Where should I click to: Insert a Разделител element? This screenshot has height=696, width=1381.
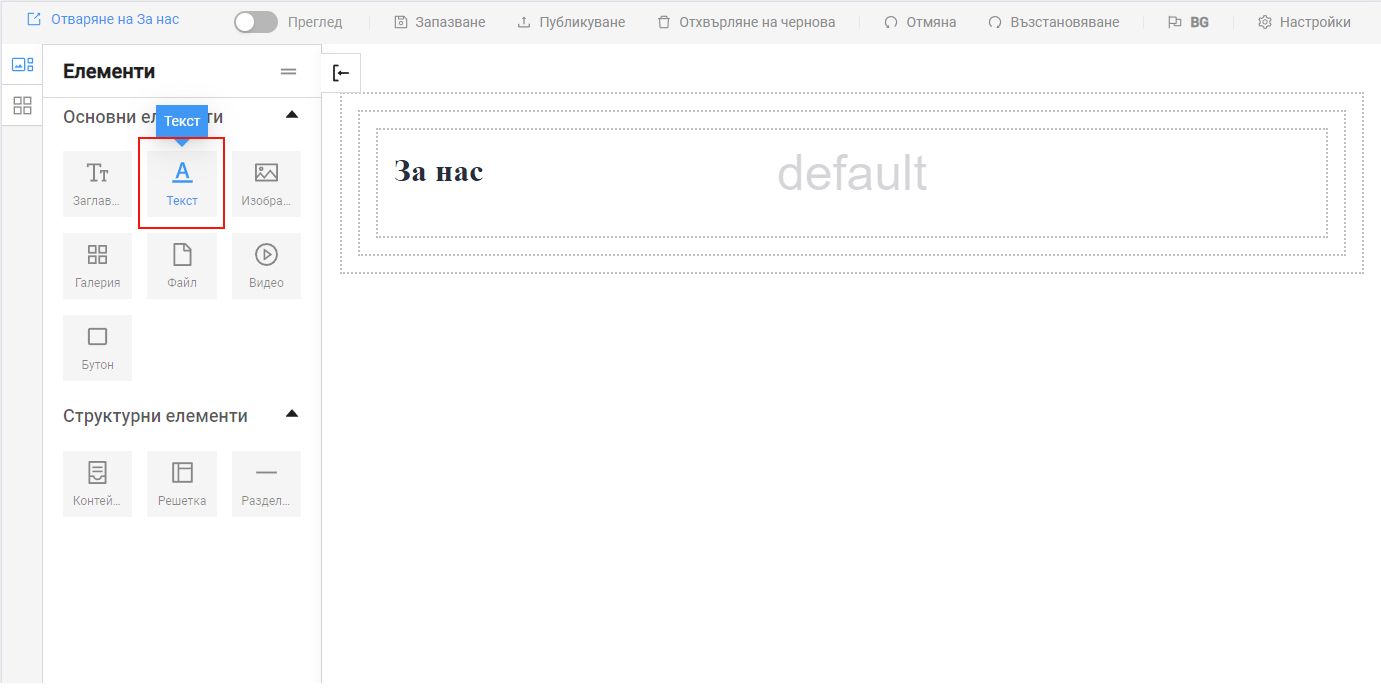point(266,483)
